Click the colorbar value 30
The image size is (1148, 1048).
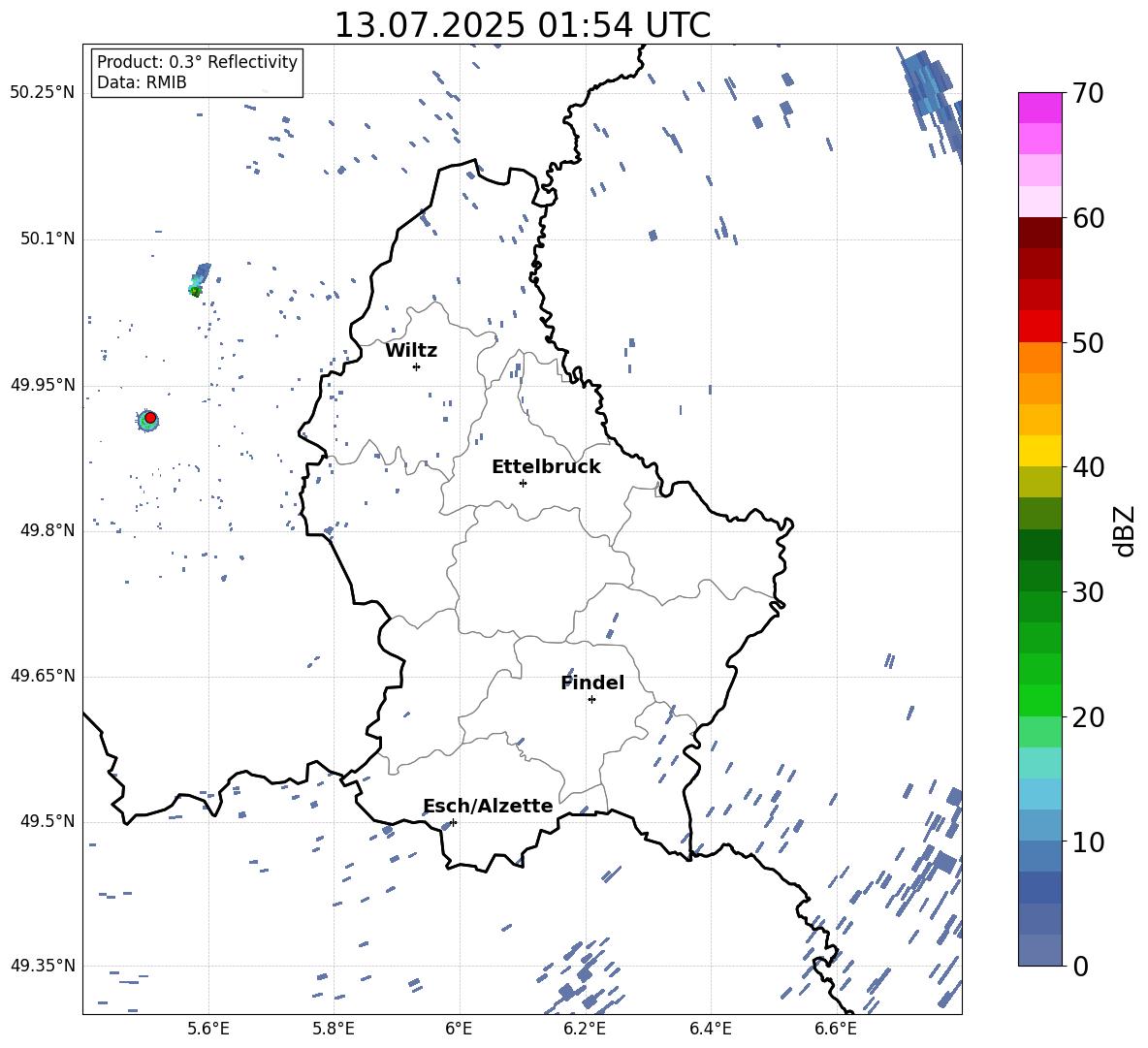click(x=1088, y=591)
